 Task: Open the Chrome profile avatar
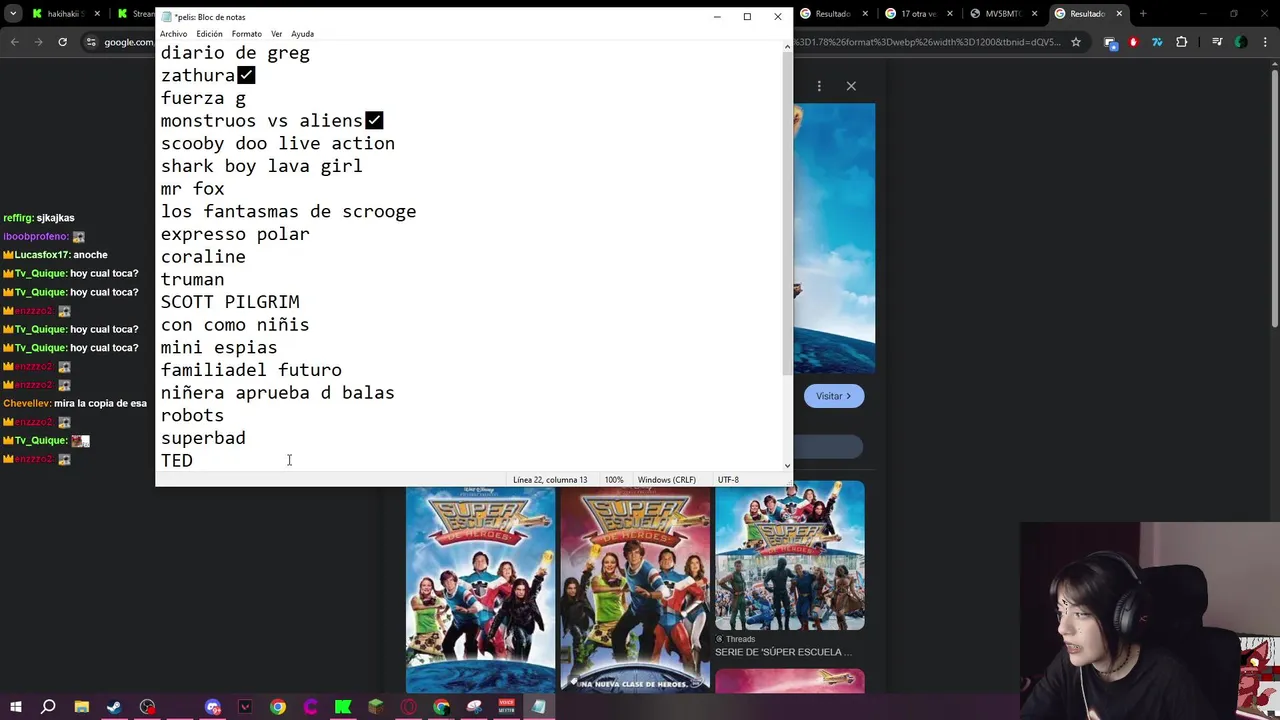[x=1241, y=42]
